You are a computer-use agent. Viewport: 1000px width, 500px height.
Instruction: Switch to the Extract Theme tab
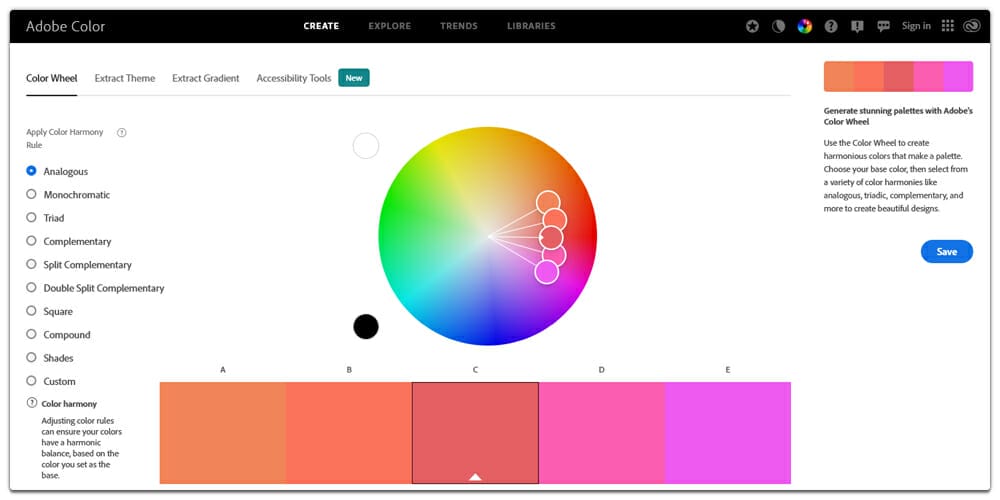[124, 78]
